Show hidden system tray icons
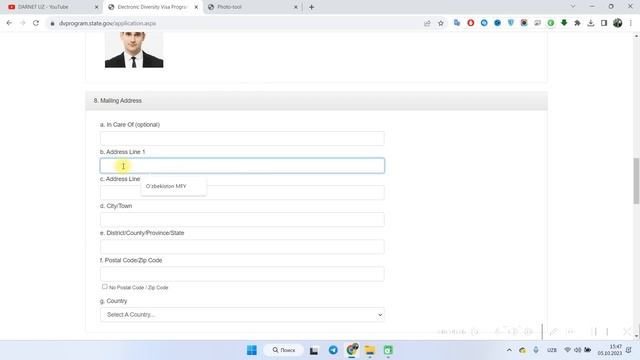 [x=509, y=350]
